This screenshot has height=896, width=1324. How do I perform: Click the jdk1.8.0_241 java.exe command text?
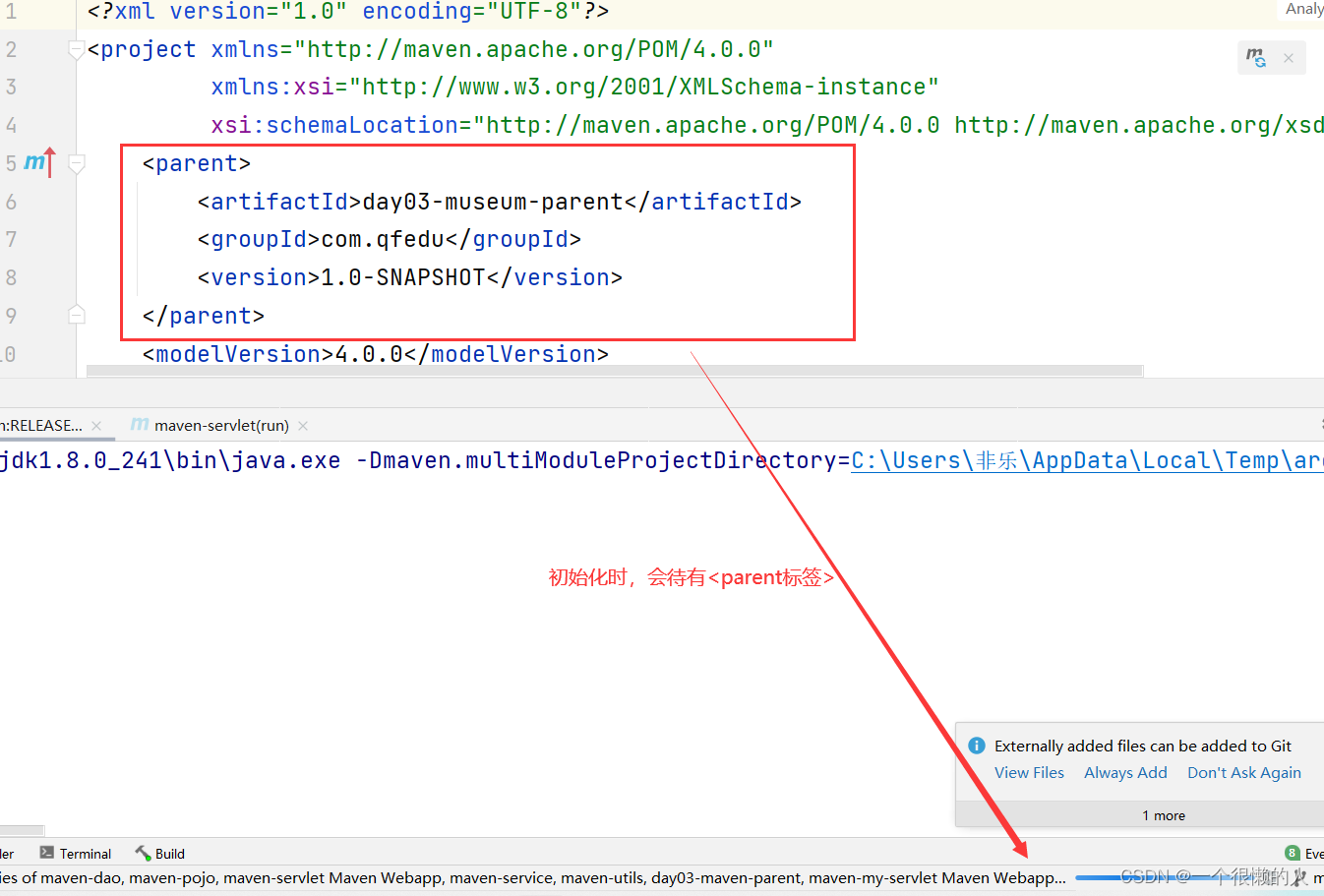(169, 460)
